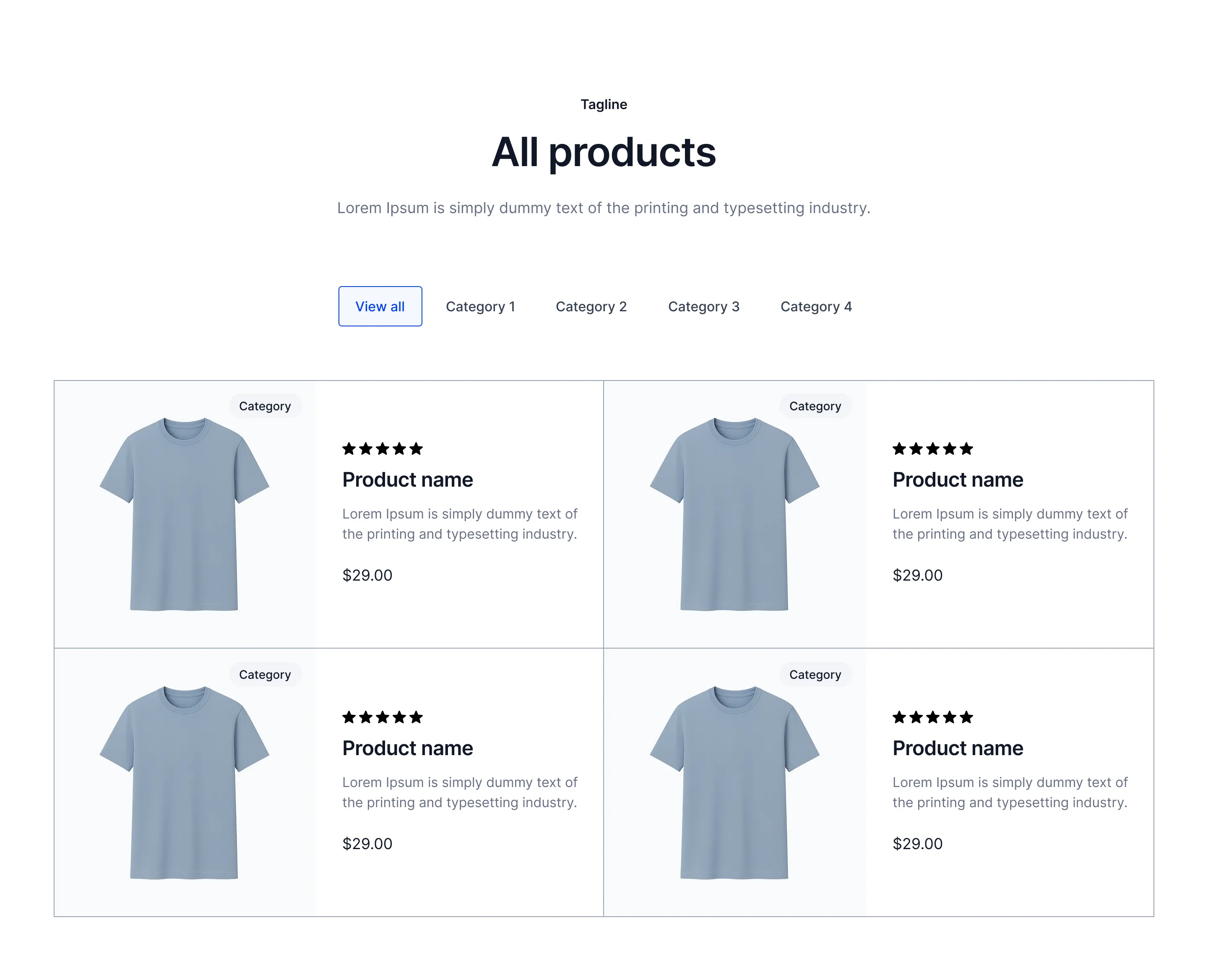Click the Lorem Ipsum subtitle under All products
The image size is (1208, 980).
pyautogui.click(x=604, y=208)
